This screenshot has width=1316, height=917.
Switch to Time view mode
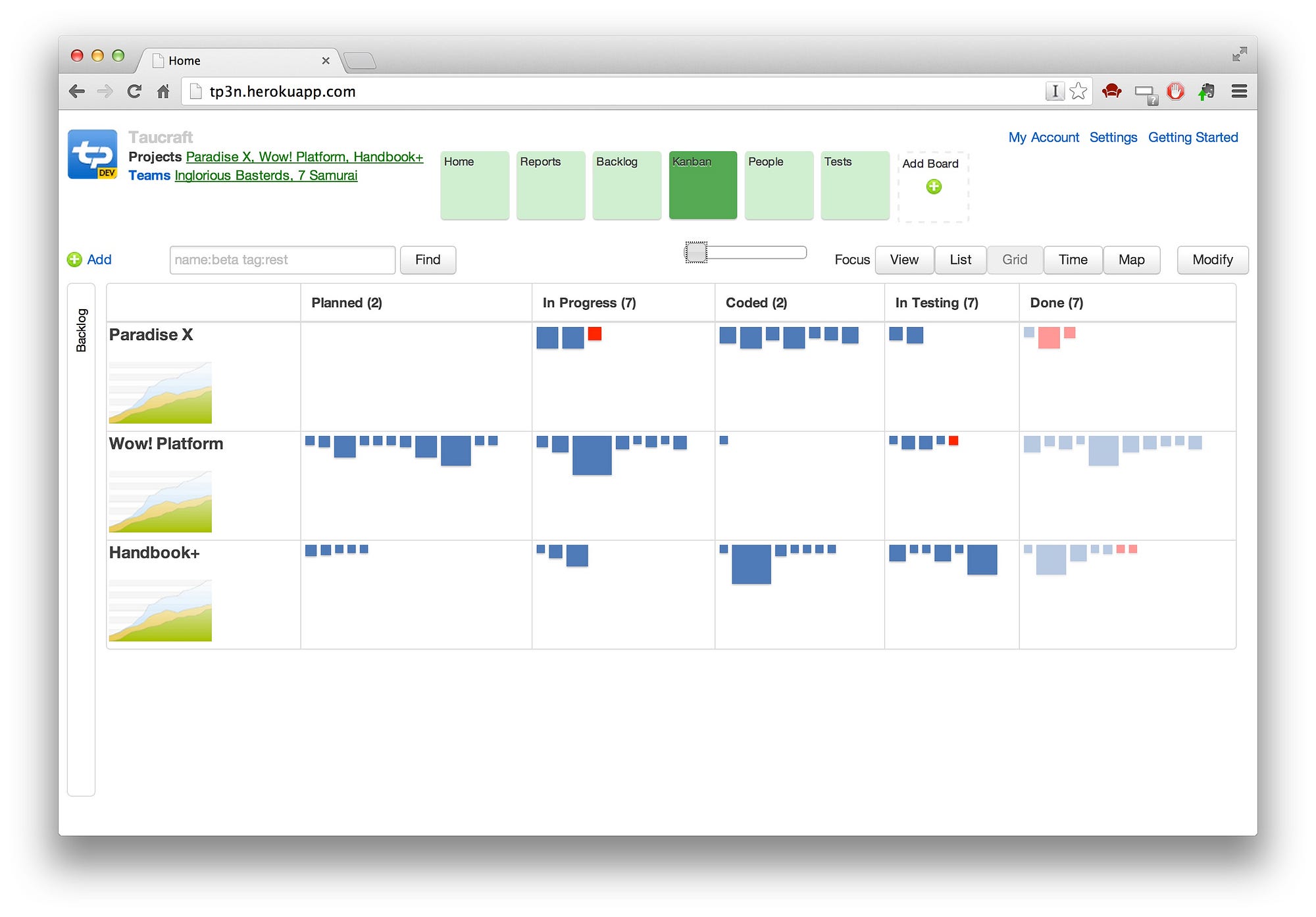(x=1073, y=260)
